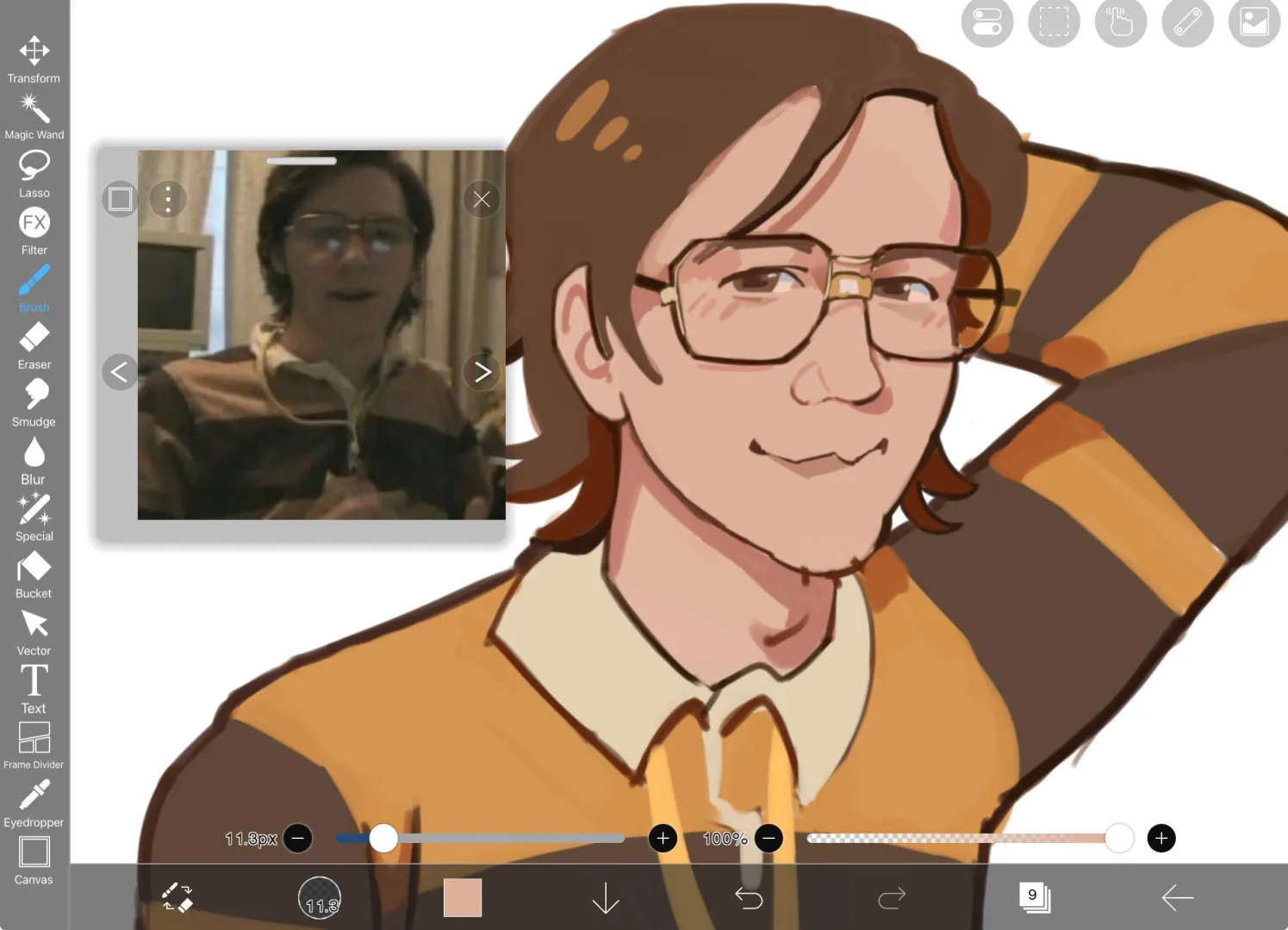Collapse reference window using left chevron
This screenshot has width=1288, height=930.
click(x=119, y=371)
